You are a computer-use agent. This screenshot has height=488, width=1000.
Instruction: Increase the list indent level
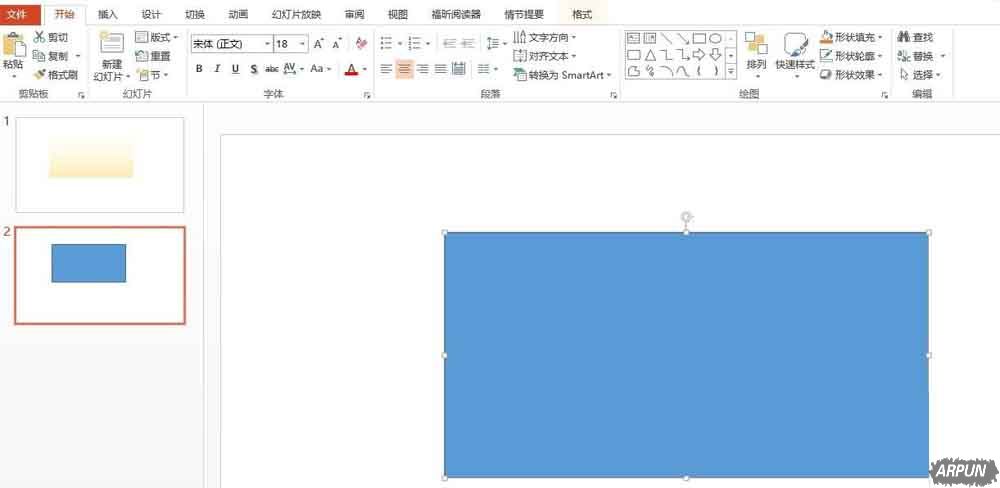point(467,43)
